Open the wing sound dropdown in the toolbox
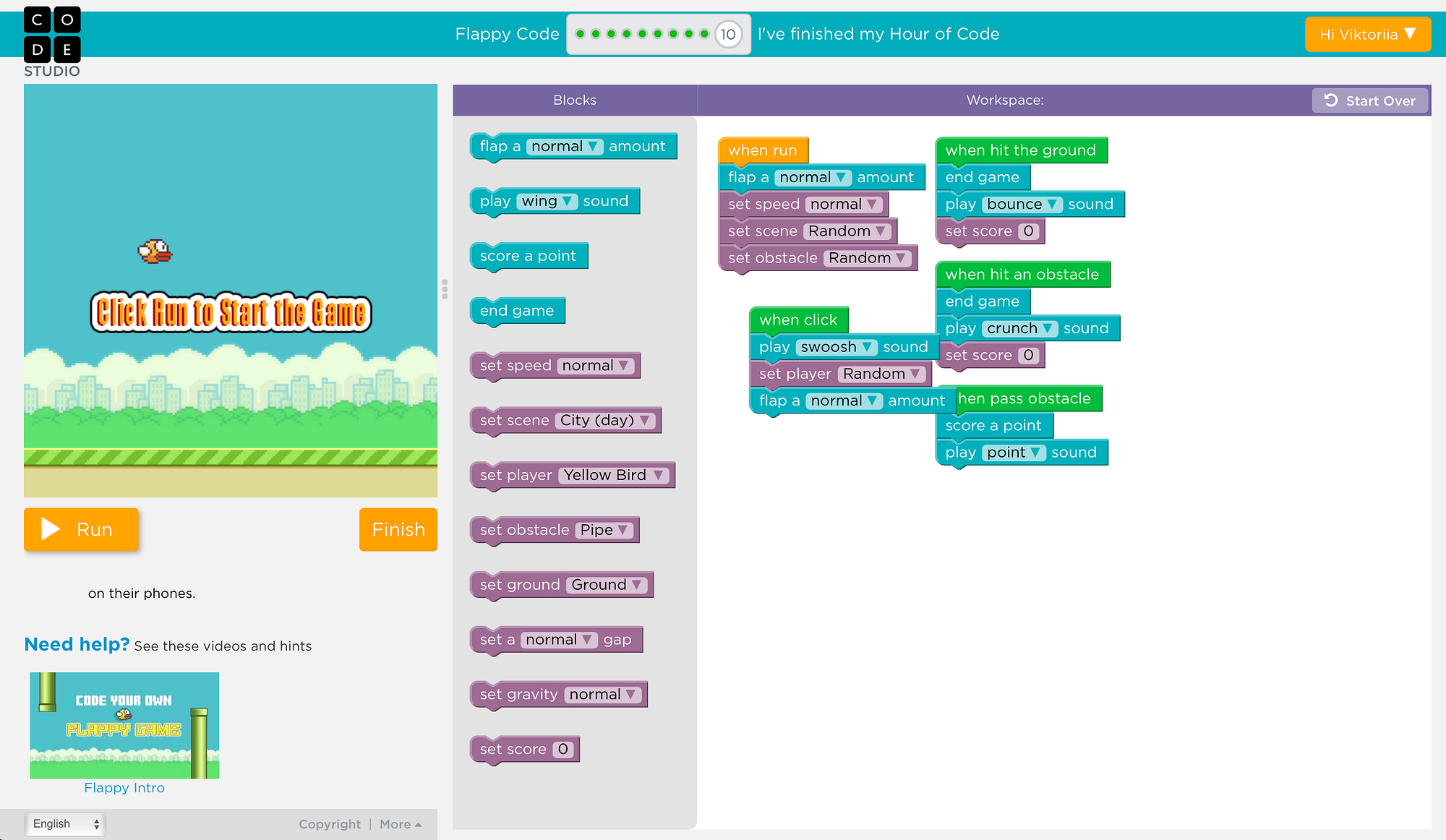This screenshot has width=1446, height=840. point(547,201)
